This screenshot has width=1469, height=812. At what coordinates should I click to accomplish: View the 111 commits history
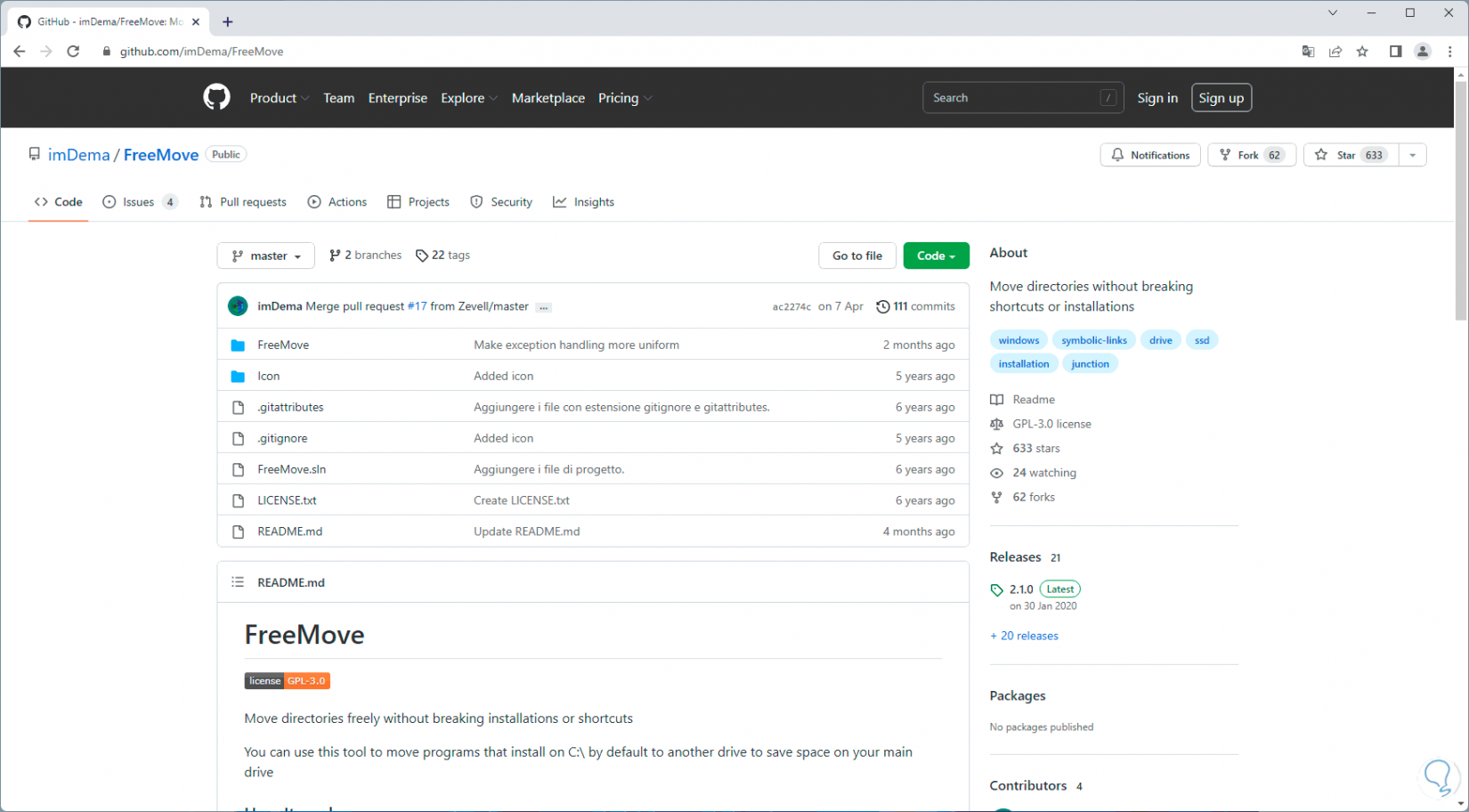click(916, 306)
